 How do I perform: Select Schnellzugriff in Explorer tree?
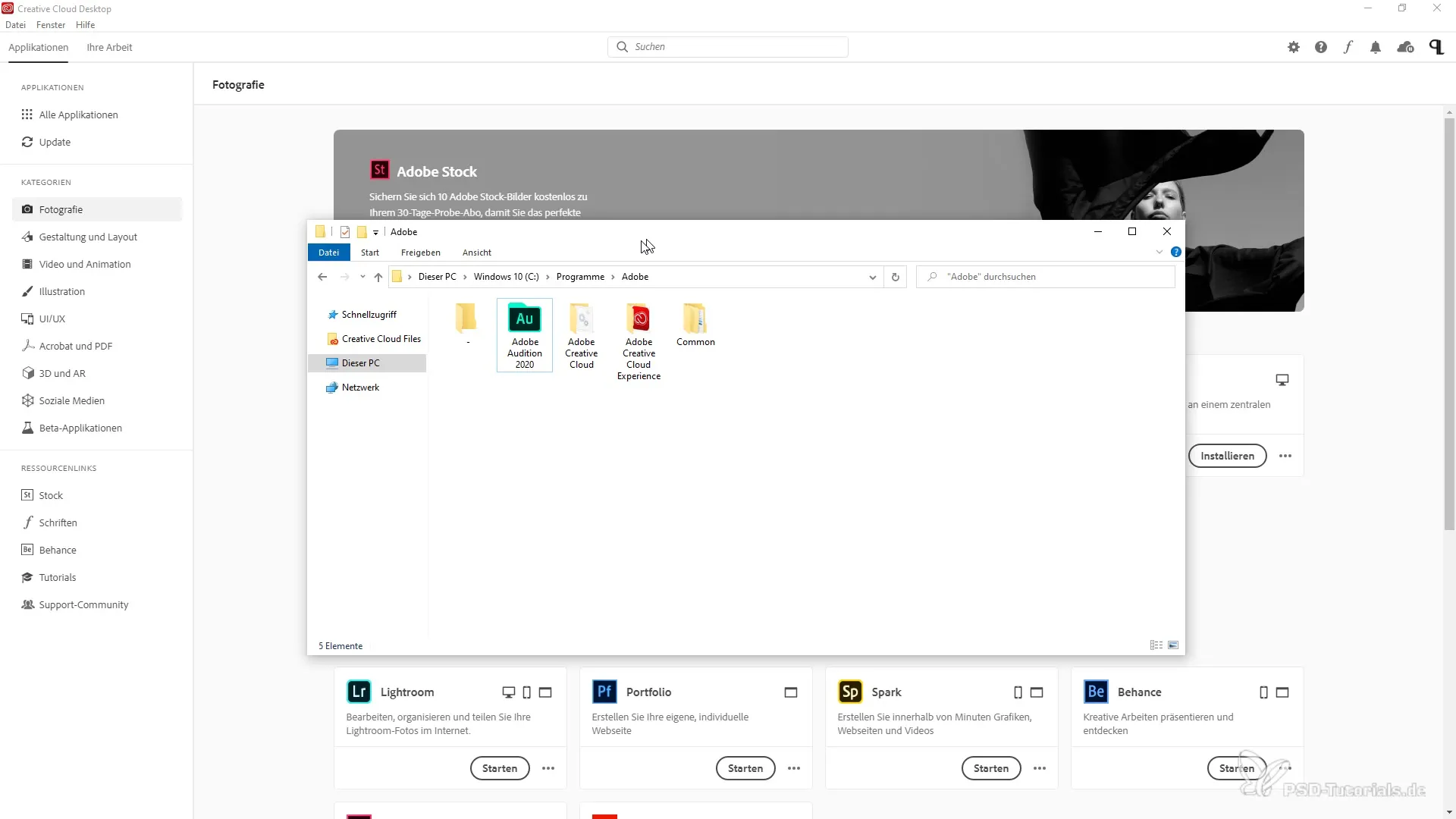click(x=369, y=315)
